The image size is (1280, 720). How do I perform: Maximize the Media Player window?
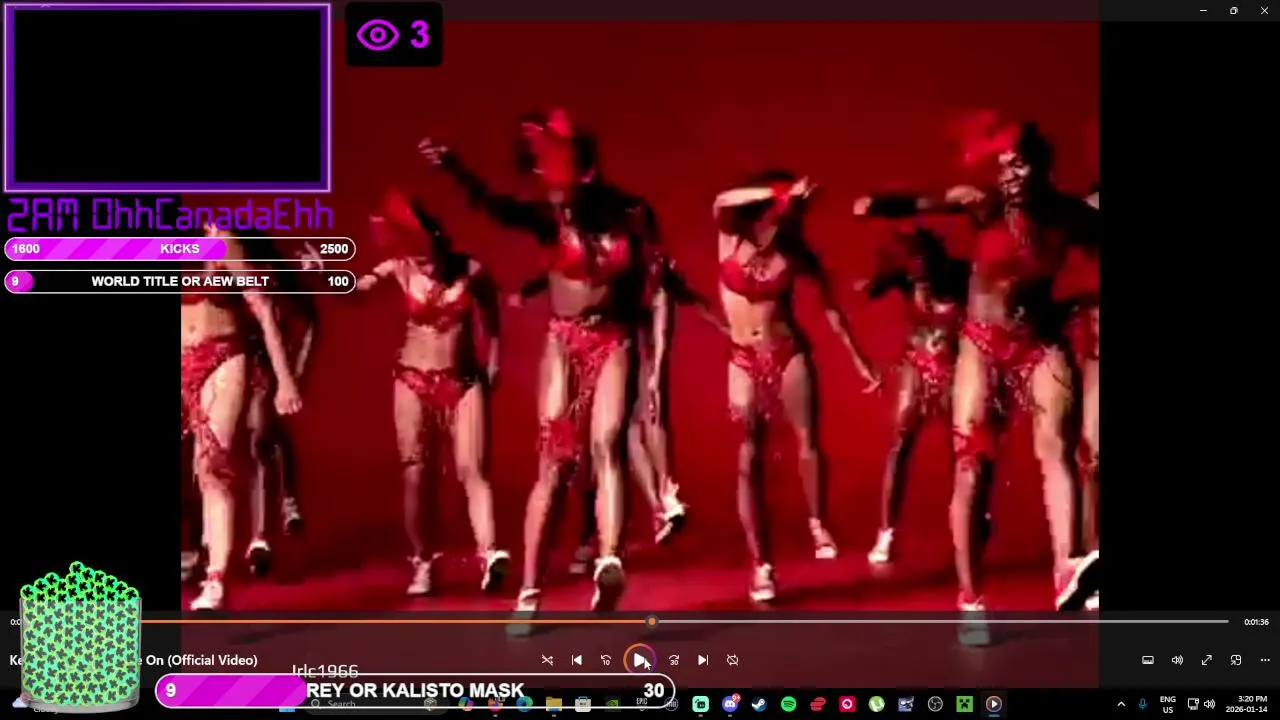(1234, 10)
